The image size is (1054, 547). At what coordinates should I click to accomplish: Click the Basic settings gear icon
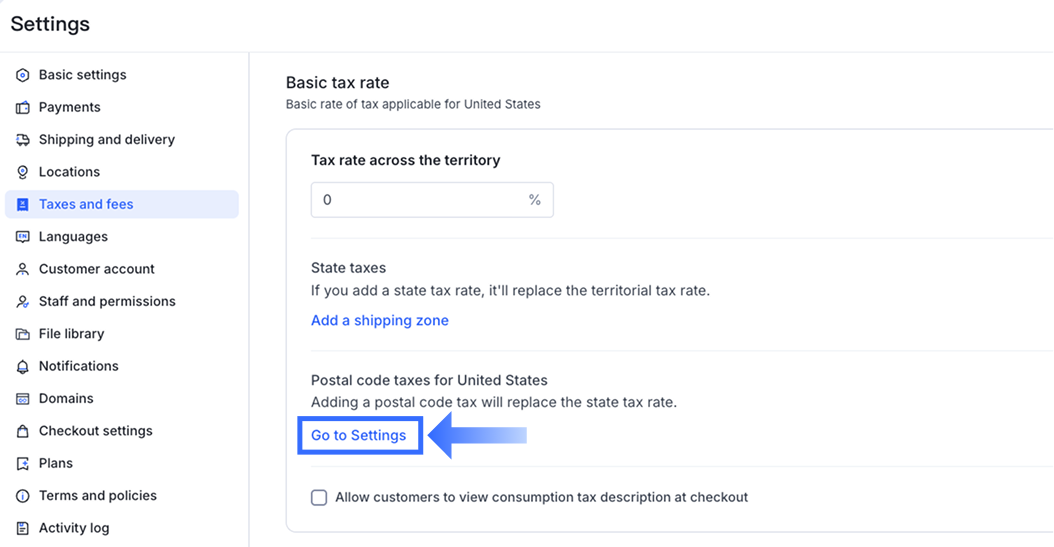[x=23, y=75]
